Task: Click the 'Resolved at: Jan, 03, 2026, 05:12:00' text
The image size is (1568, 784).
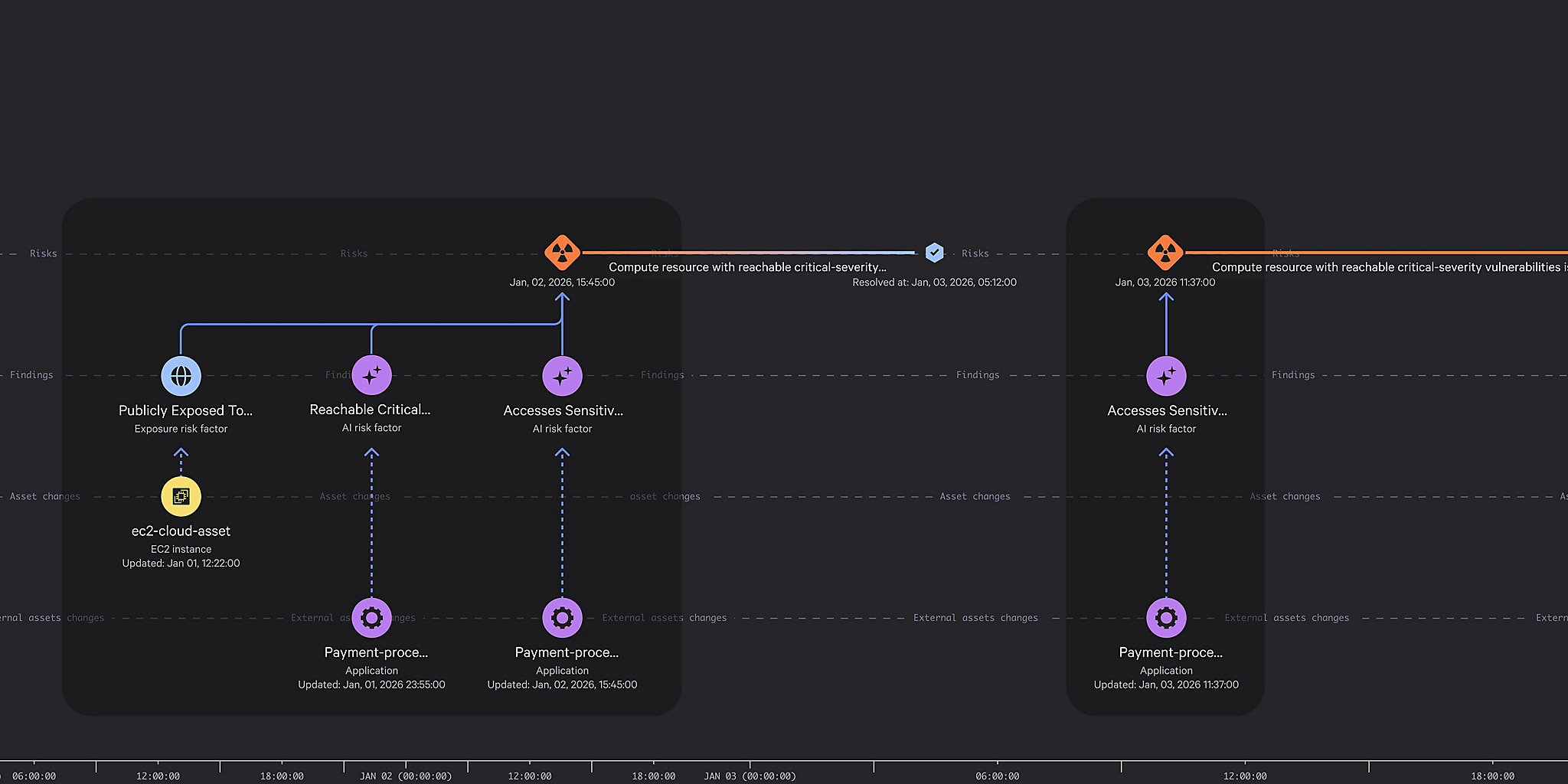Action: (x=934, y=283)
